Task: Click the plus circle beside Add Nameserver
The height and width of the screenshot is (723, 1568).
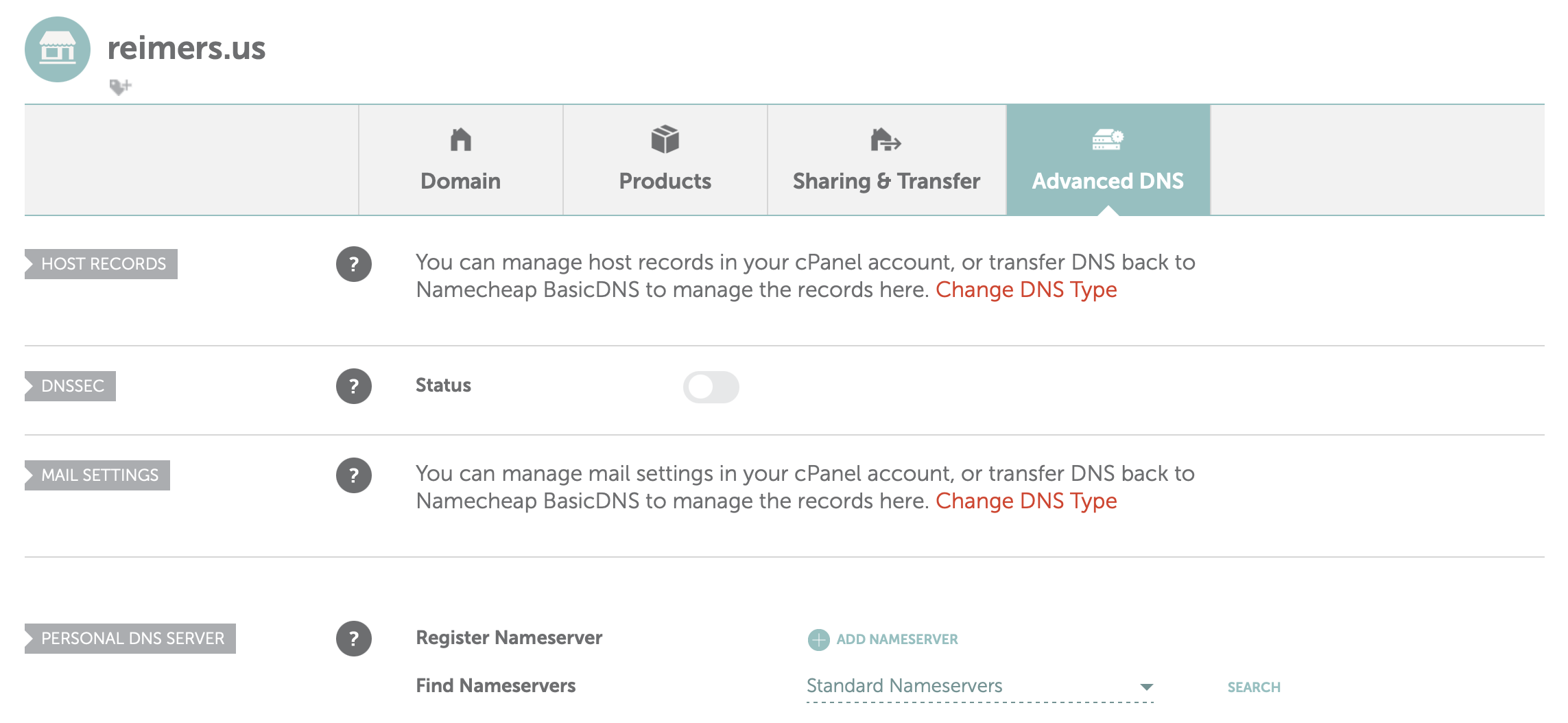Action: point(818,639)
